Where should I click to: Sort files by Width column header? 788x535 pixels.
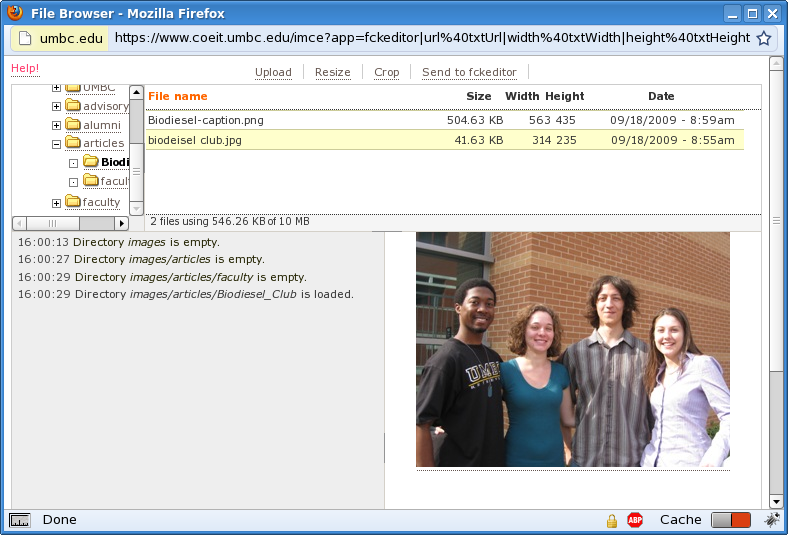522,96
